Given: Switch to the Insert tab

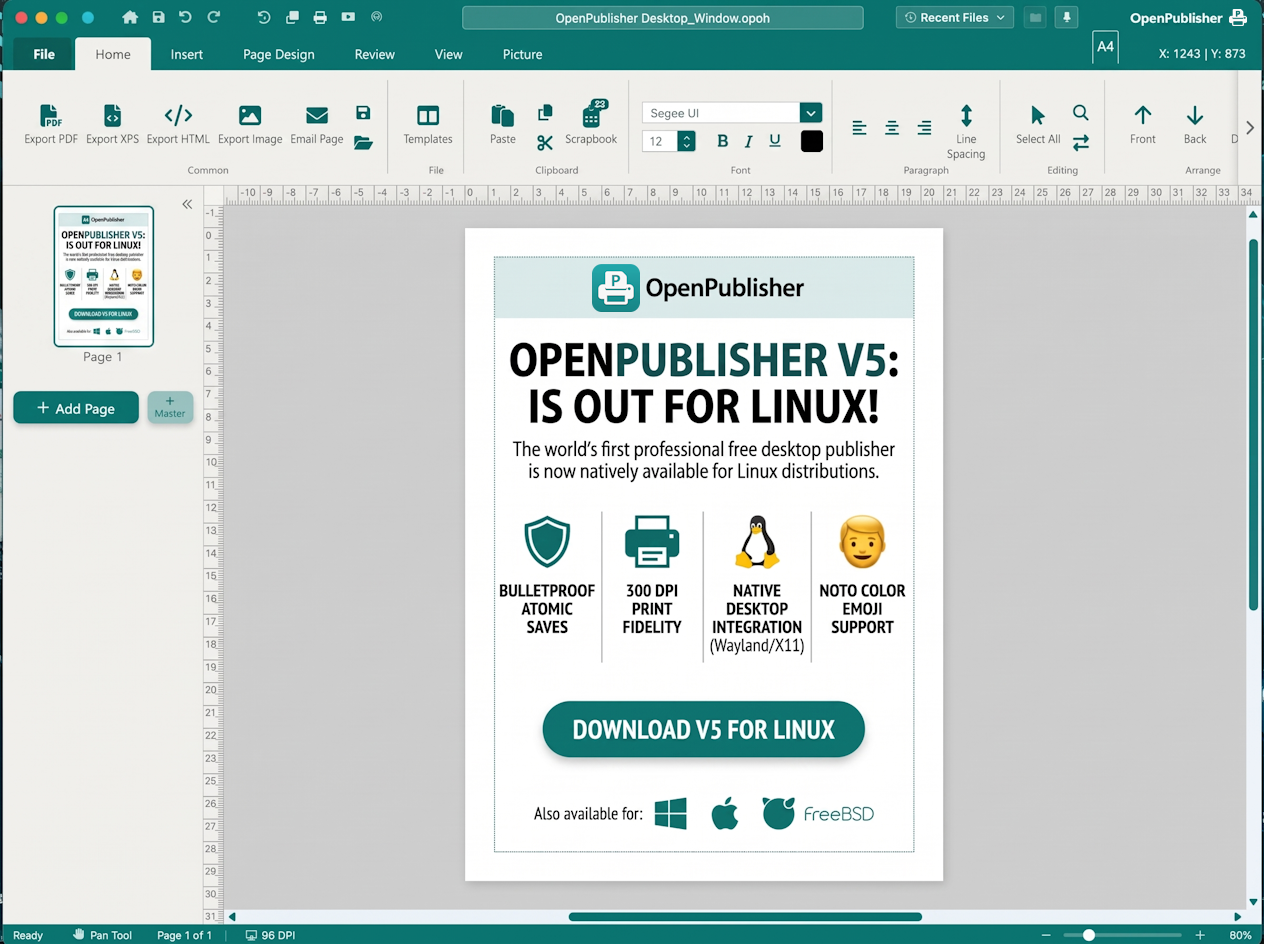Looking at the screenshot, I should [x=187, y=54].
